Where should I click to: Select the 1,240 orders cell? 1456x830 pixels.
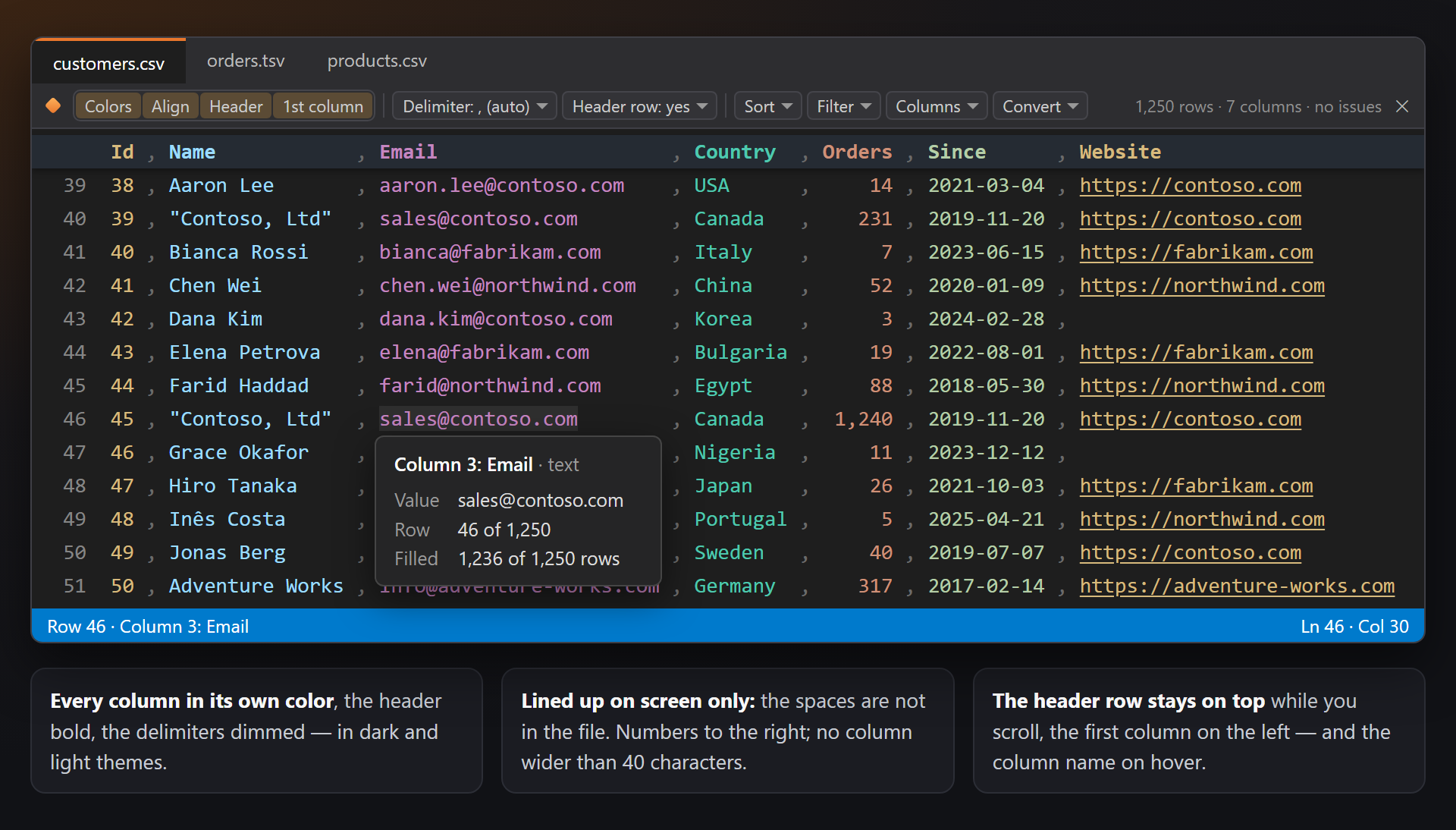[863, 419]
